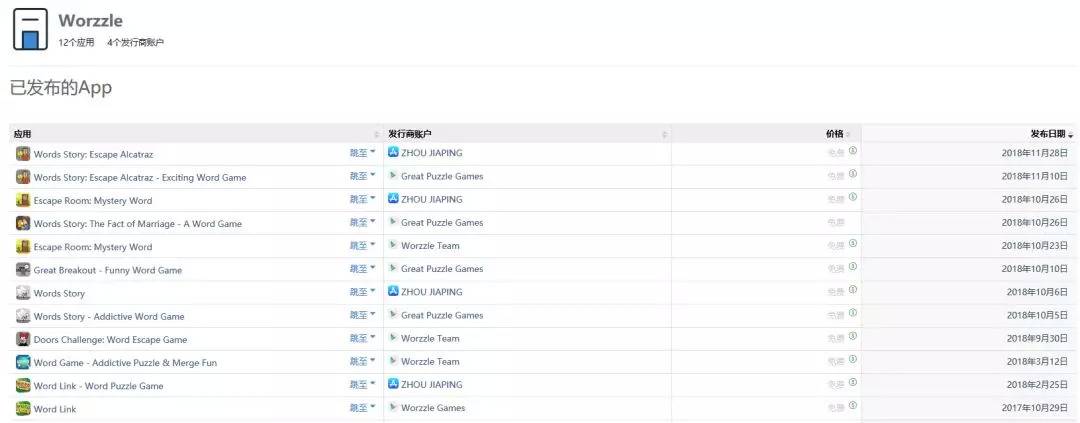Screen dimensions: 1080x423
Task: Open 跳至 dropdown in 2018年10月23日 Escape Room row
Action: click(362, 245)
